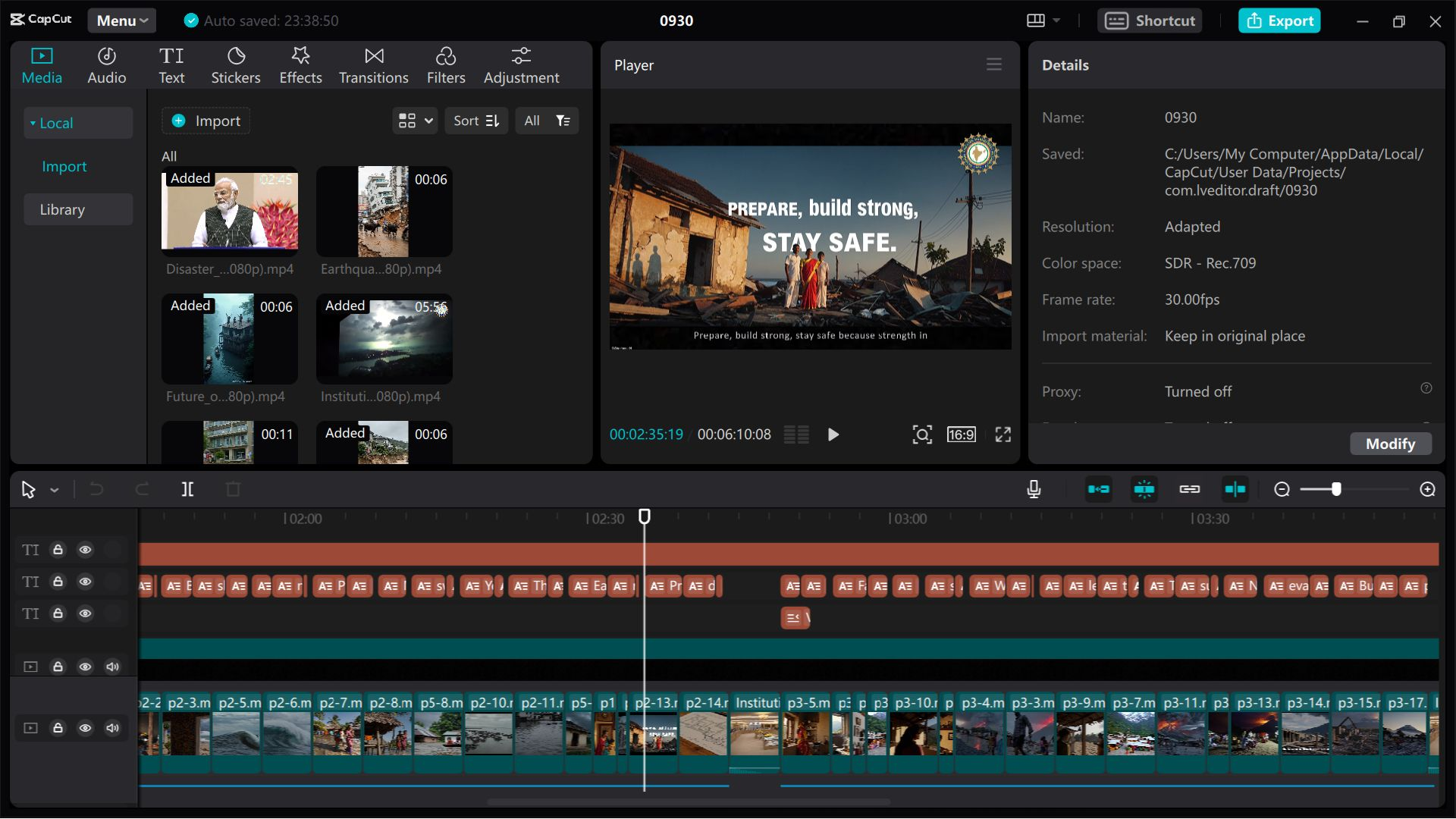
Task: Mute the main video track
Action: [112, 728]
